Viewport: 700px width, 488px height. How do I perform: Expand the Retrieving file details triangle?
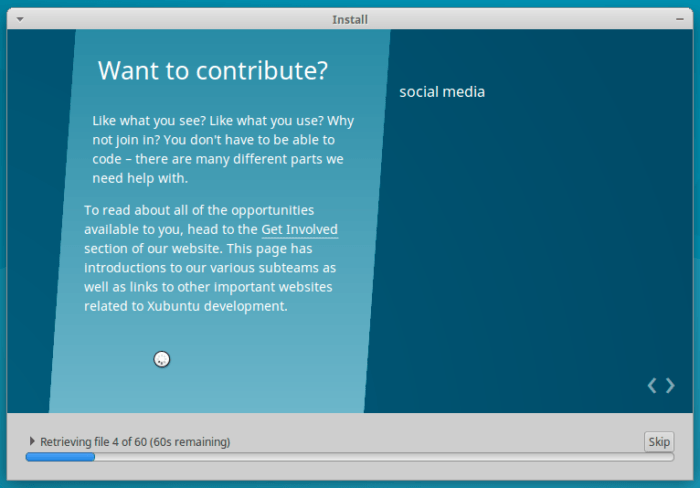pyautogui.click(x=32, y=441)
